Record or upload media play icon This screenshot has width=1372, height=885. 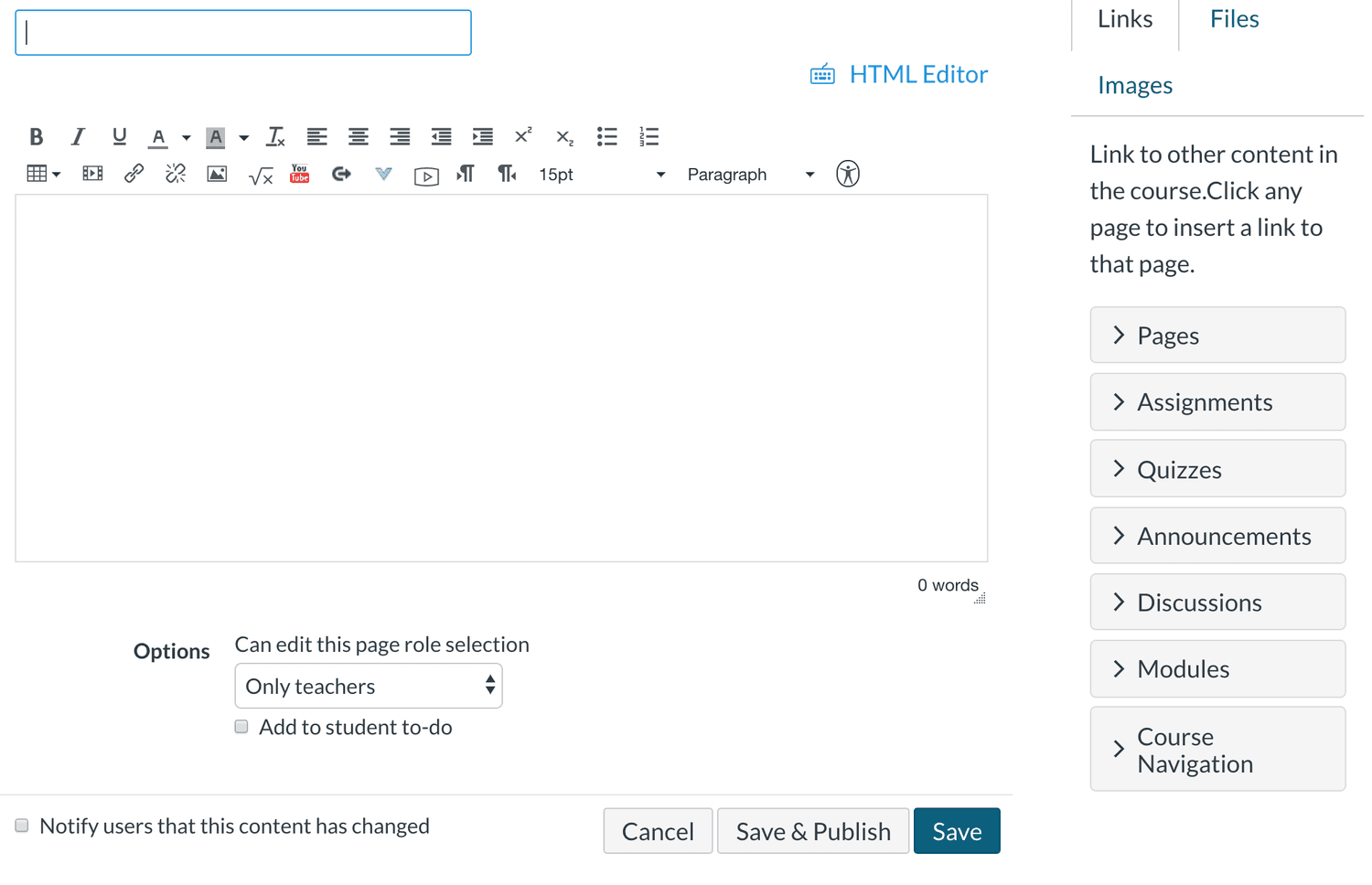426,176
